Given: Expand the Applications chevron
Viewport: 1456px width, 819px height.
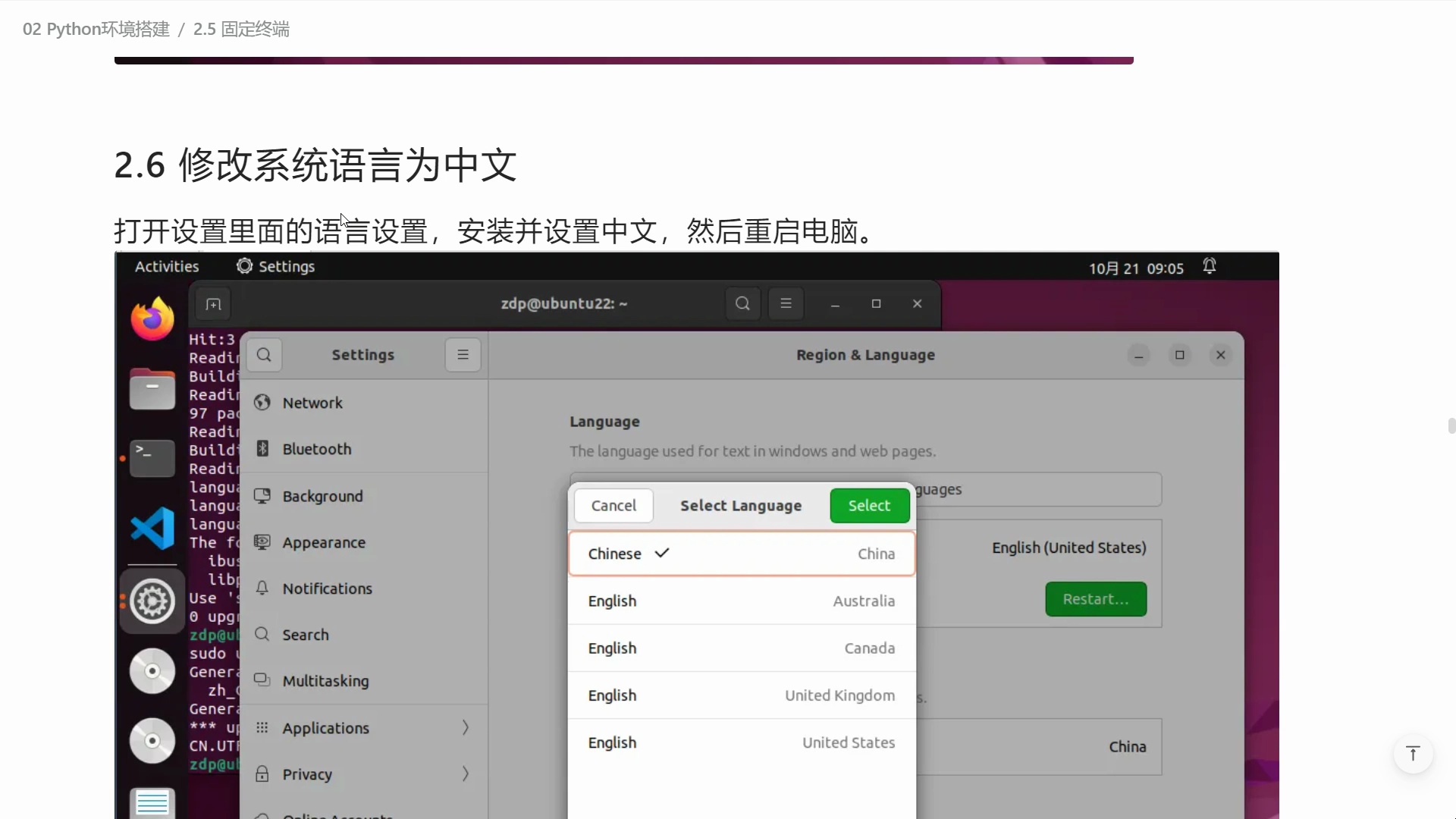Looking at the screenshot, I should (x=466, y=728).
